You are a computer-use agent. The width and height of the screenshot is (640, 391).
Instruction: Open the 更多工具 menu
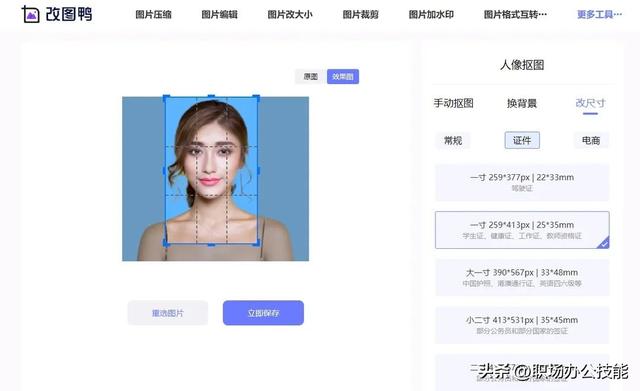click(599, 15)
